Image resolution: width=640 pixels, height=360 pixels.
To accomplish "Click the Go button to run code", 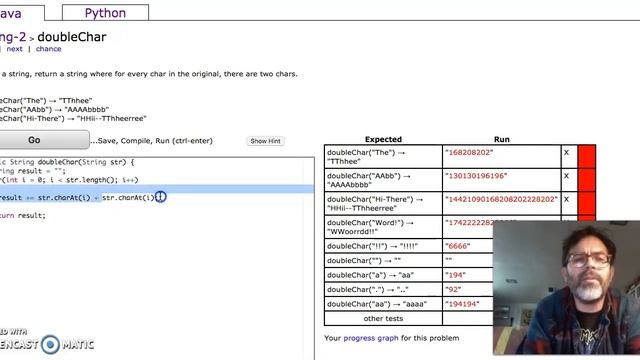I will click(44, 140).
